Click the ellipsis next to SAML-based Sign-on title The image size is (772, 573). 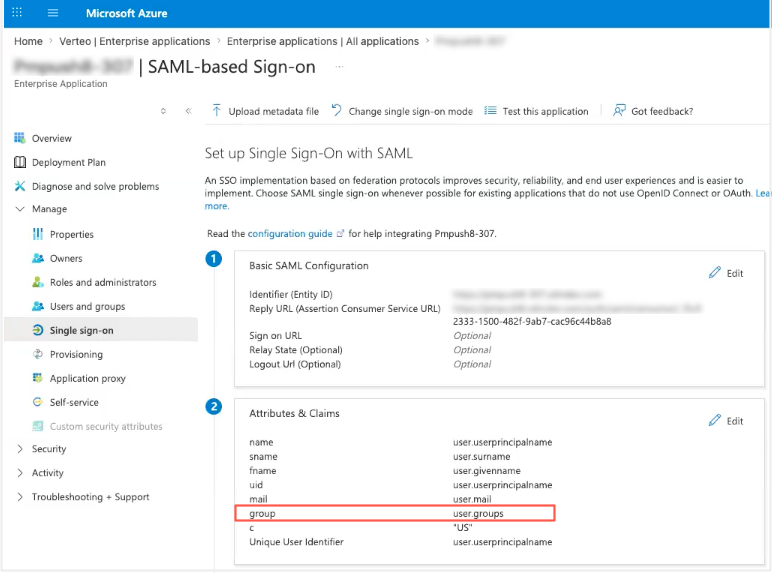[339, 66]
